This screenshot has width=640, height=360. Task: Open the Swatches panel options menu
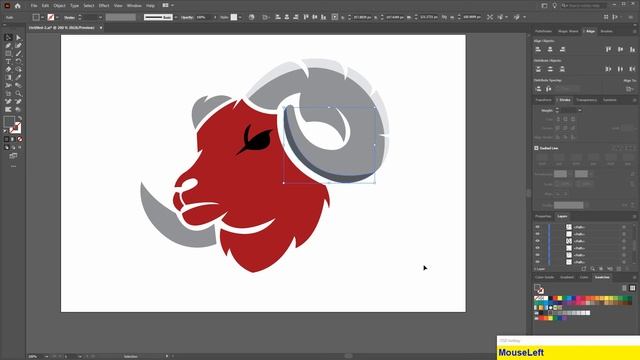coord(635,277)
